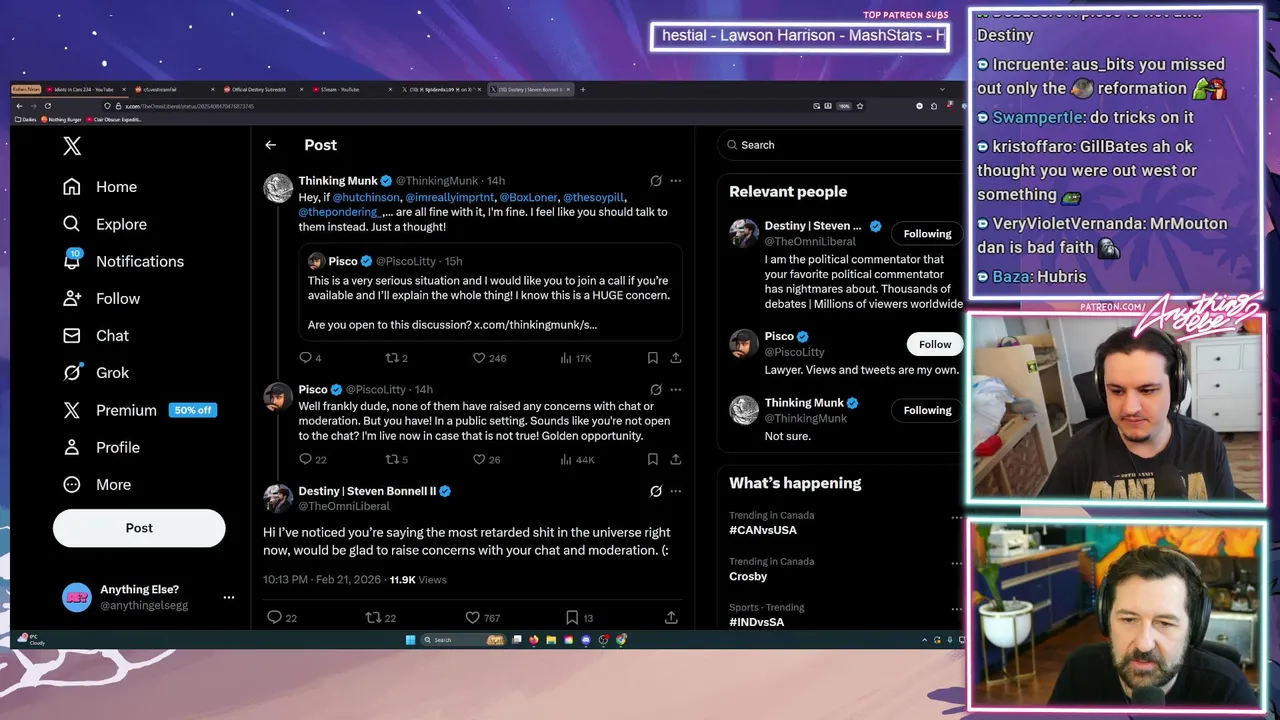The width and height of the screenshot is (1280, 720).
Task: Reply to Destiny's post with 22 replies
Action: (x=281, y=617)
